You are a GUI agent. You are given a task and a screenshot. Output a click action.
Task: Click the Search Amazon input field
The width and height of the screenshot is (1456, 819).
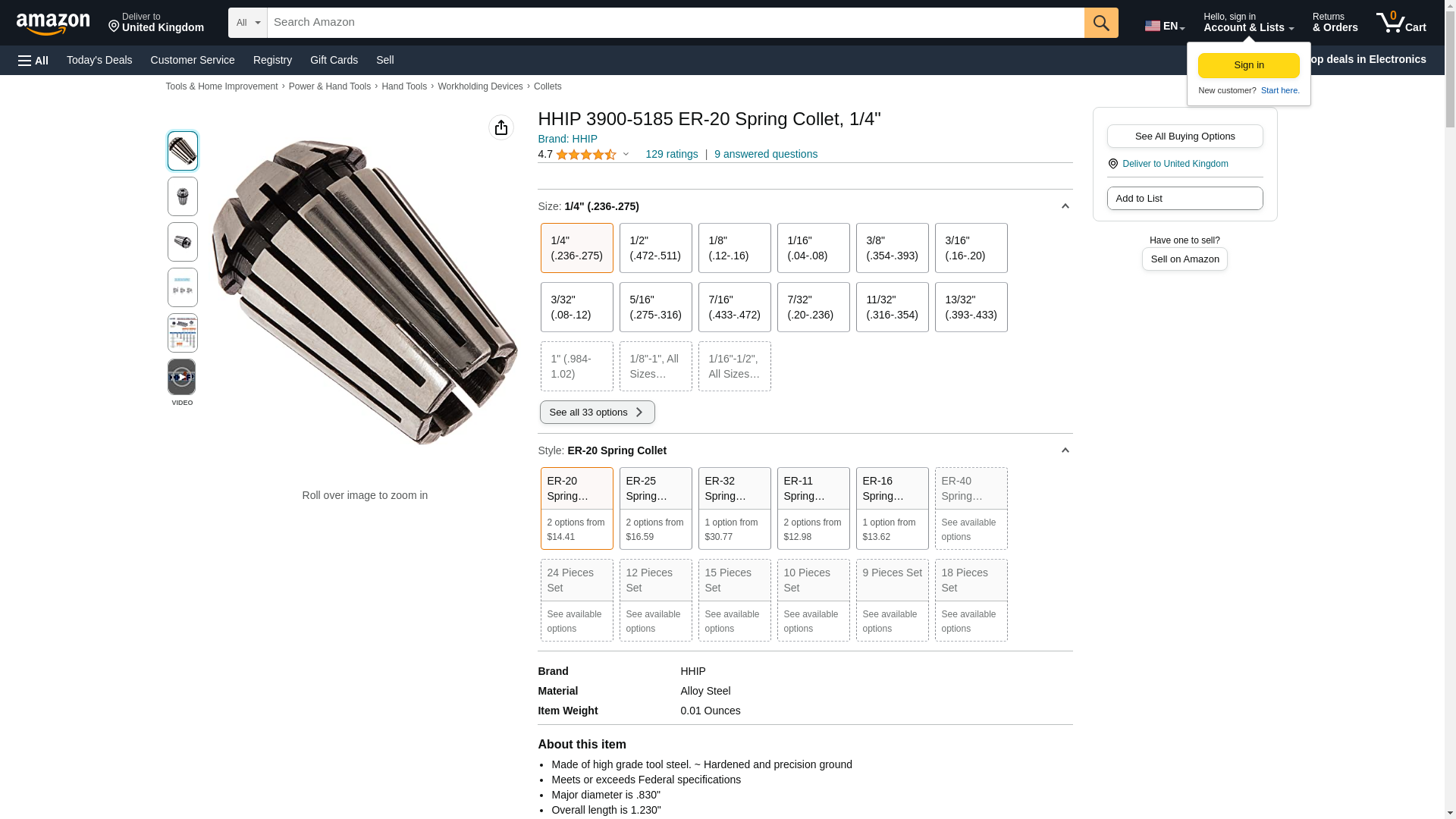675,23
